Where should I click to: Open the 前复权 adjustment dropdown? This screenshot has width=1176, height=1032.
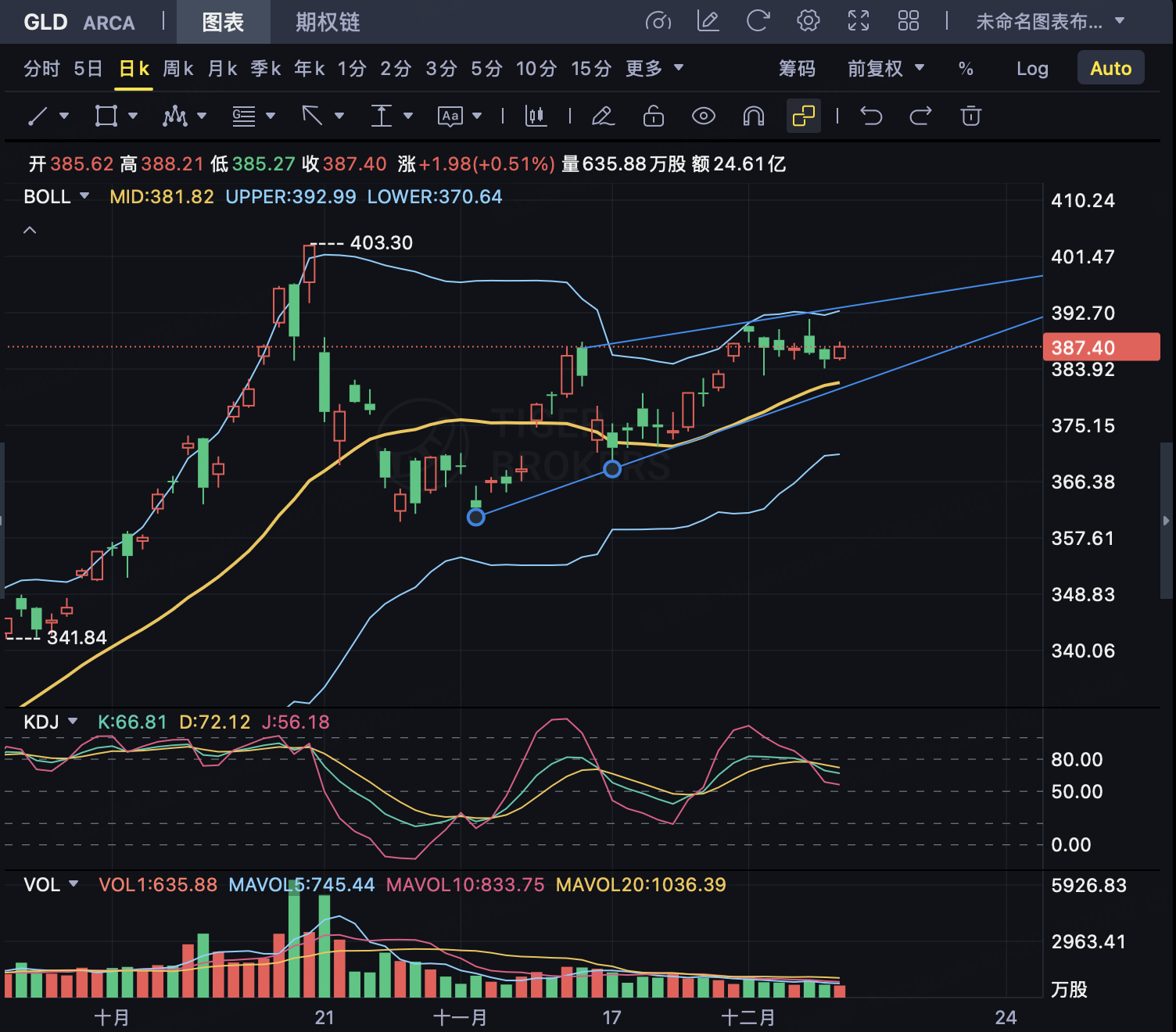[x=886, y=69]
